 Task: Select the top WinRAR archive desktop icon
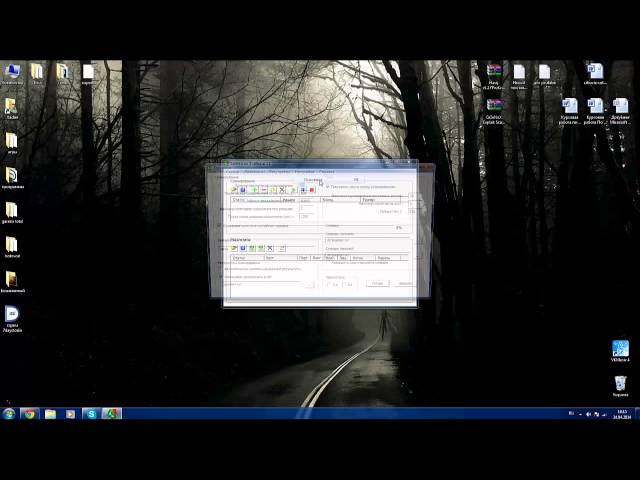[x=494, y=76]
